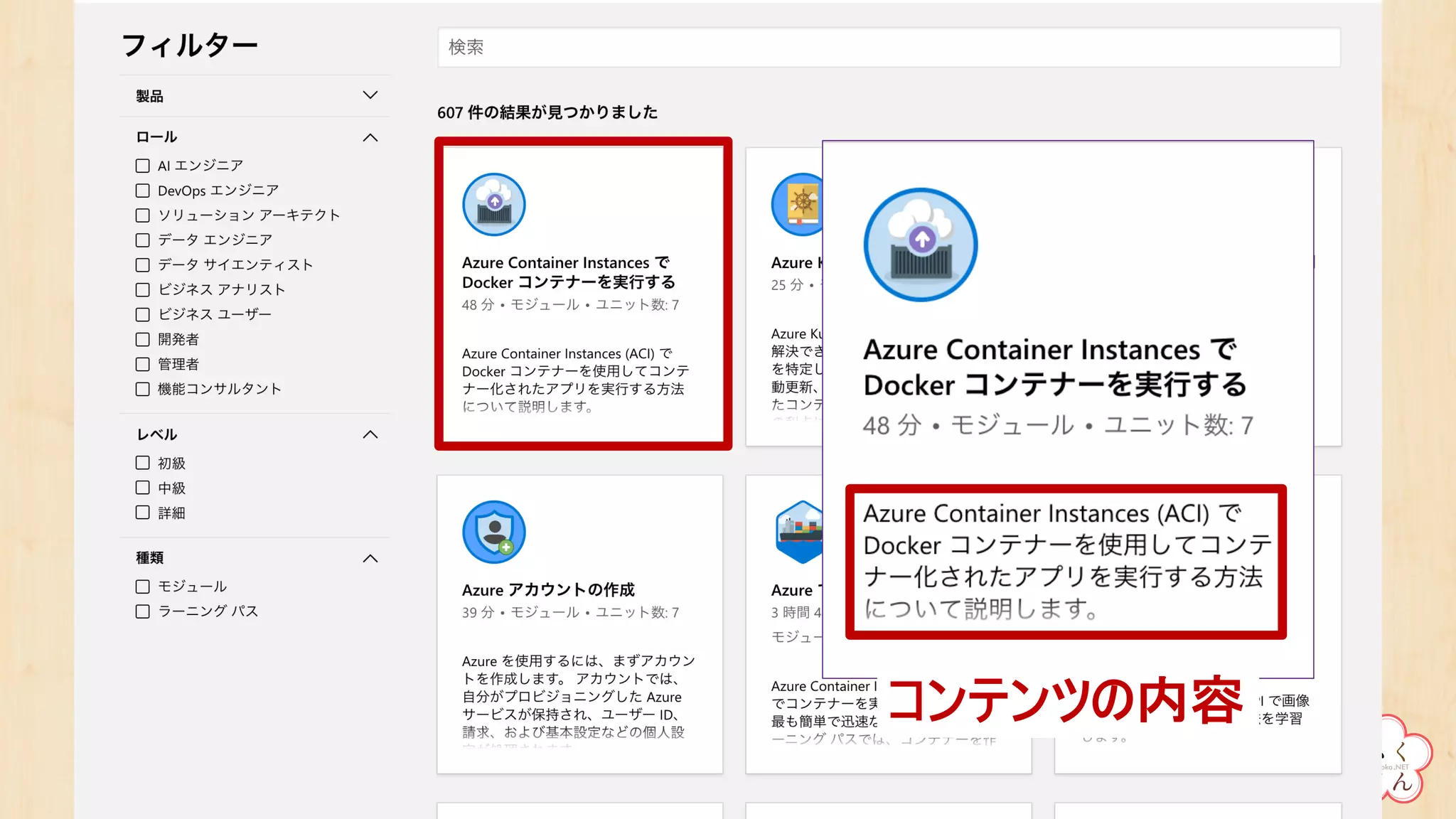
Task: Check the DevOps エンジニア checkbox
Action: [143, 191]
